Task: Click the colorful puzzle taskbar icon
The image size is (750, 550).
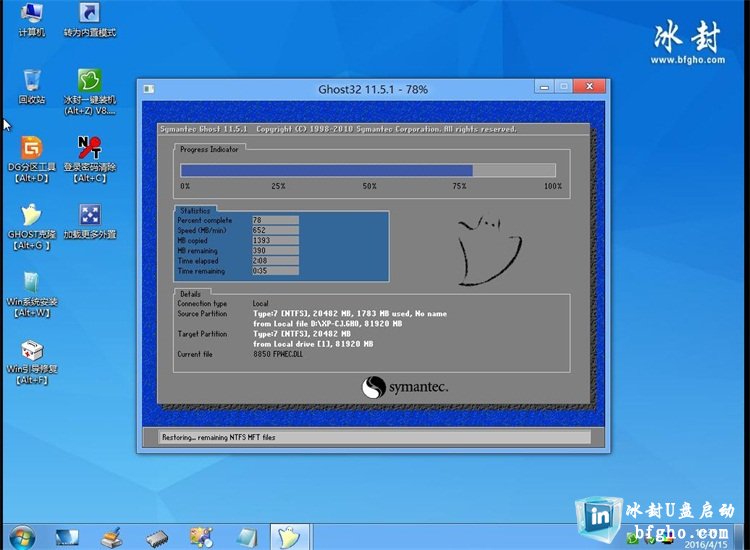Action: (x=201, y=537)
